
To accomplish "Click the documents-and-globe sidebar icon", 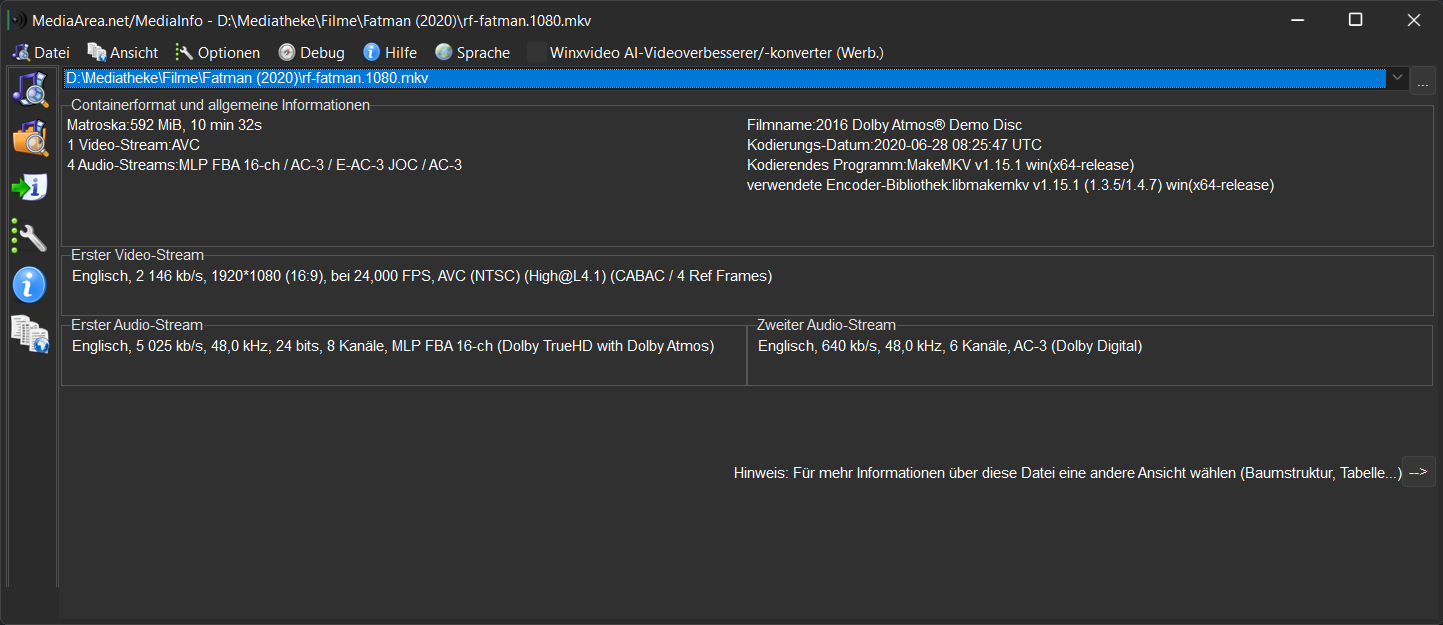I will [30, 333].
